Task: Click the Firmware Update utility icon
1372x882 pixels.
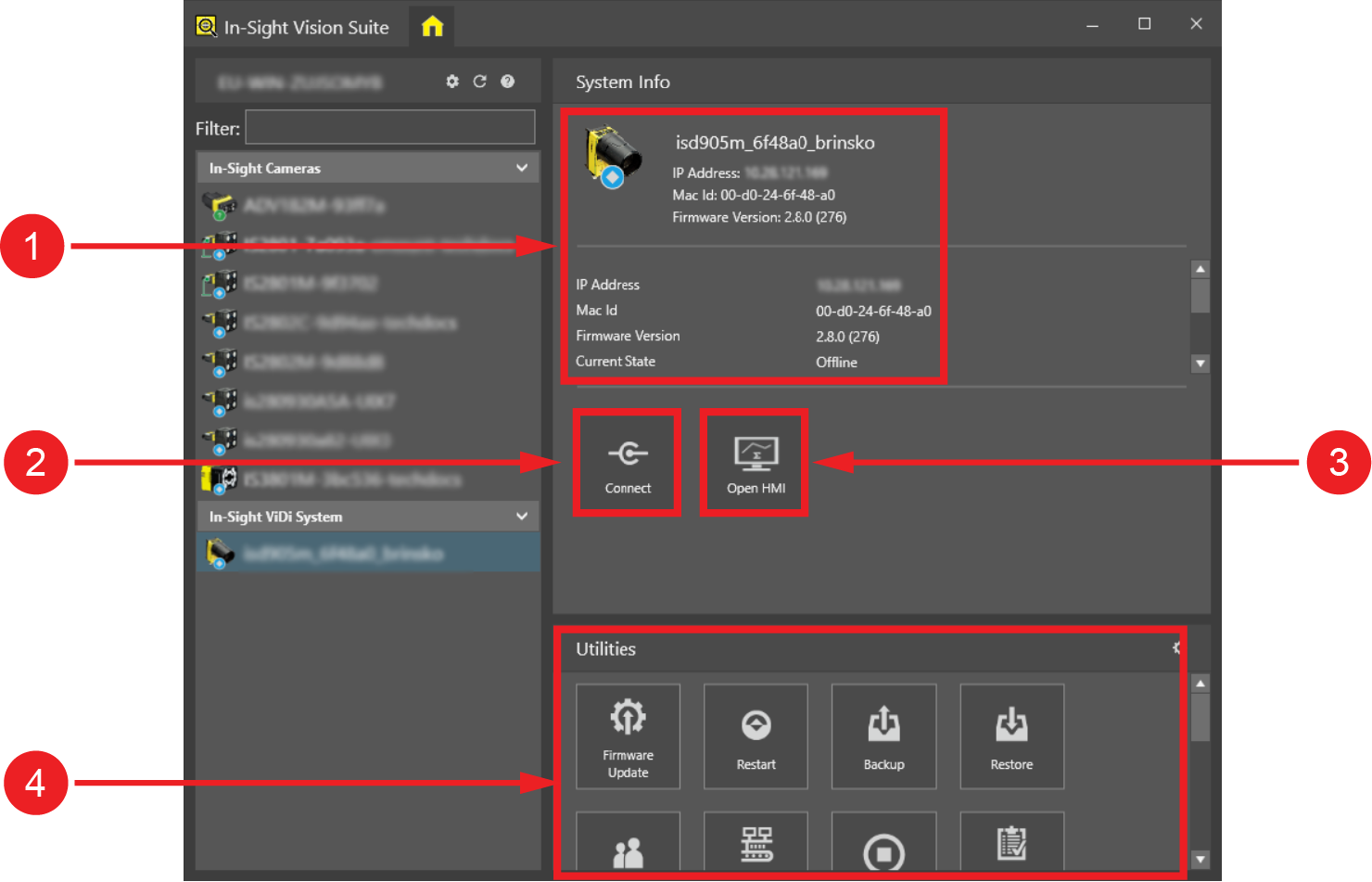Action: 628,736
